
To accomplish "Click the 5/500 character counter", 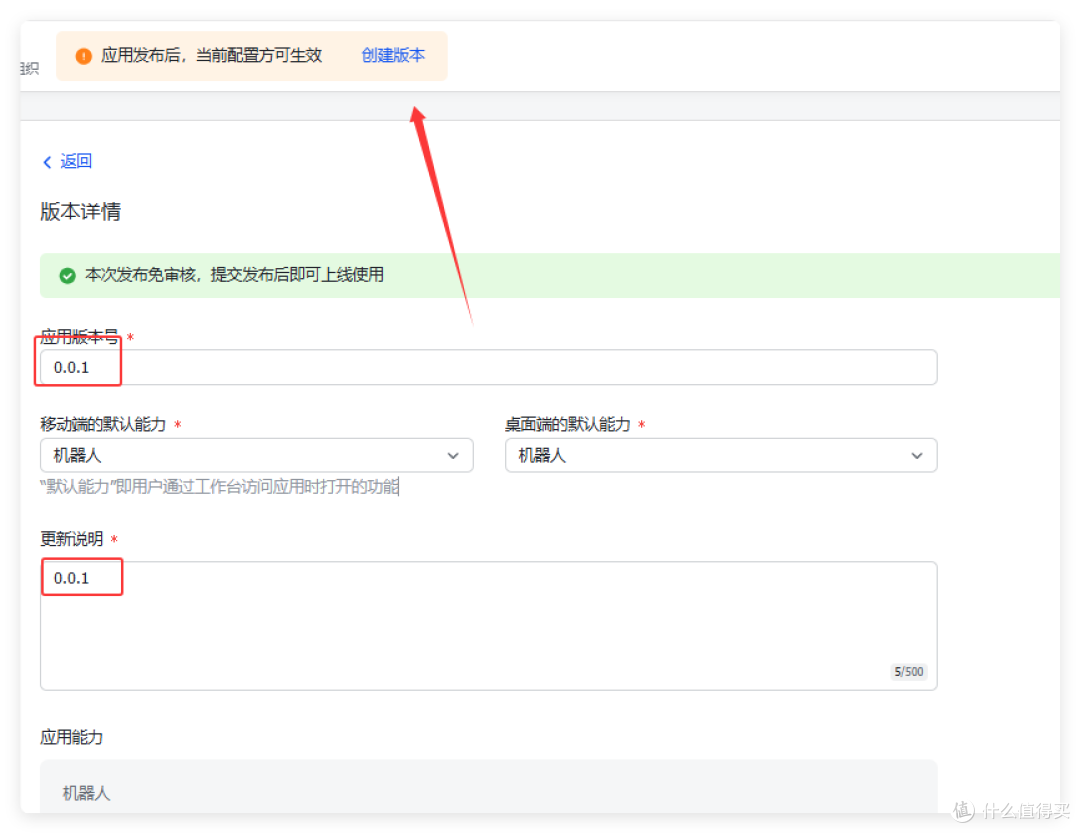I will pyautogui.click(x=908, y=672).
